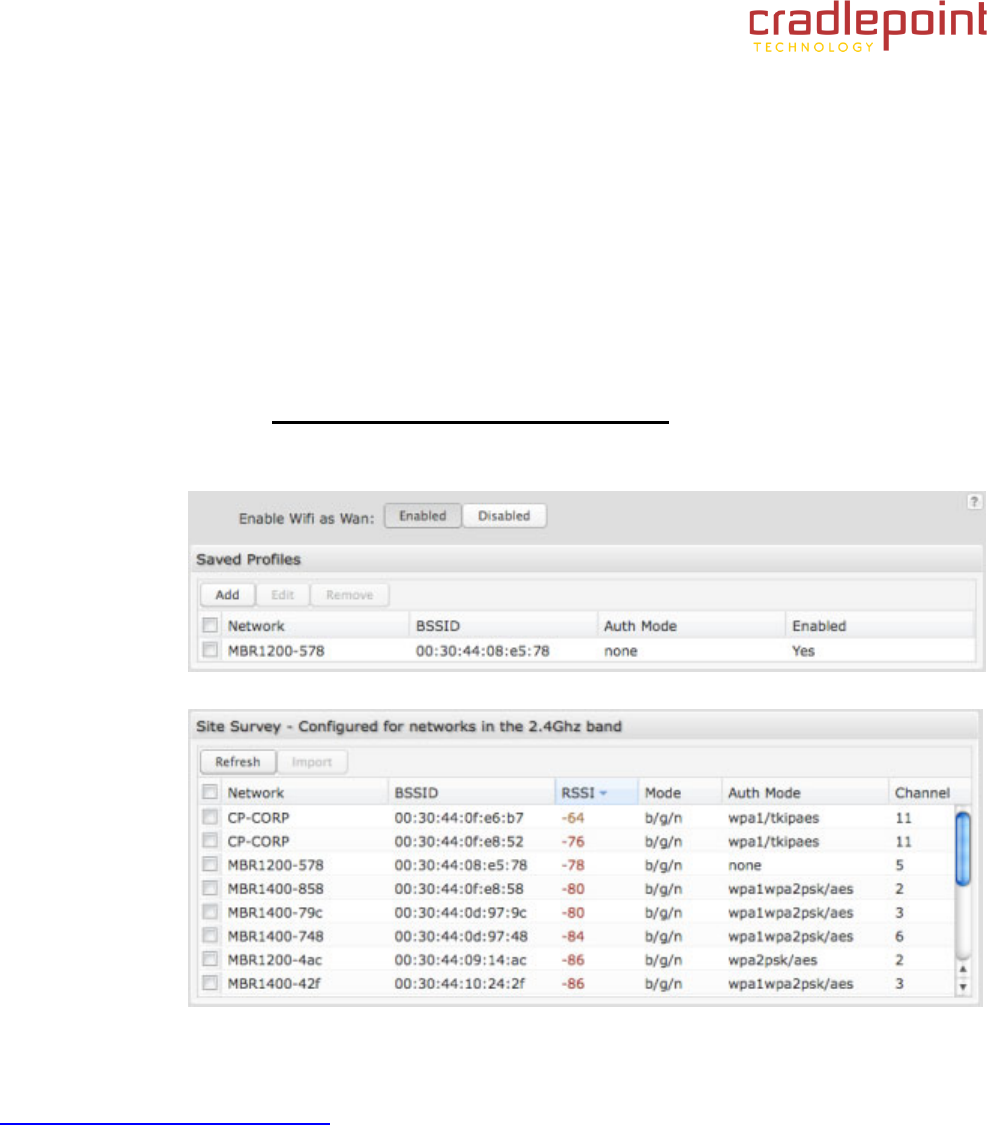Screen dimensions: 987x1125
Task: Sort Saved Profiles by Network header
Action: point(315,626)
